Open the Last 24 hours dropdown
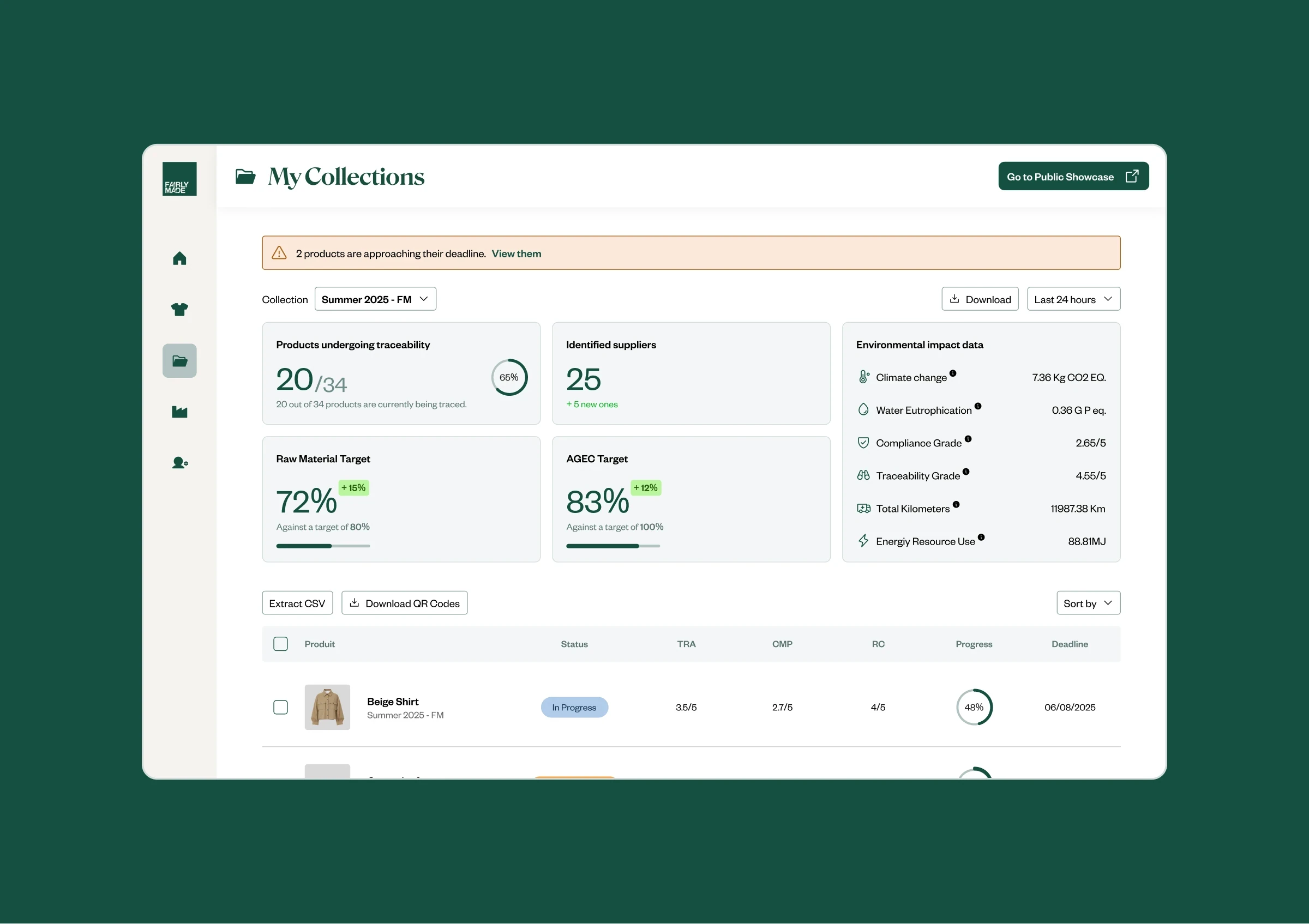Viewport: 1309px width, 924px height. pos(1073,299)
